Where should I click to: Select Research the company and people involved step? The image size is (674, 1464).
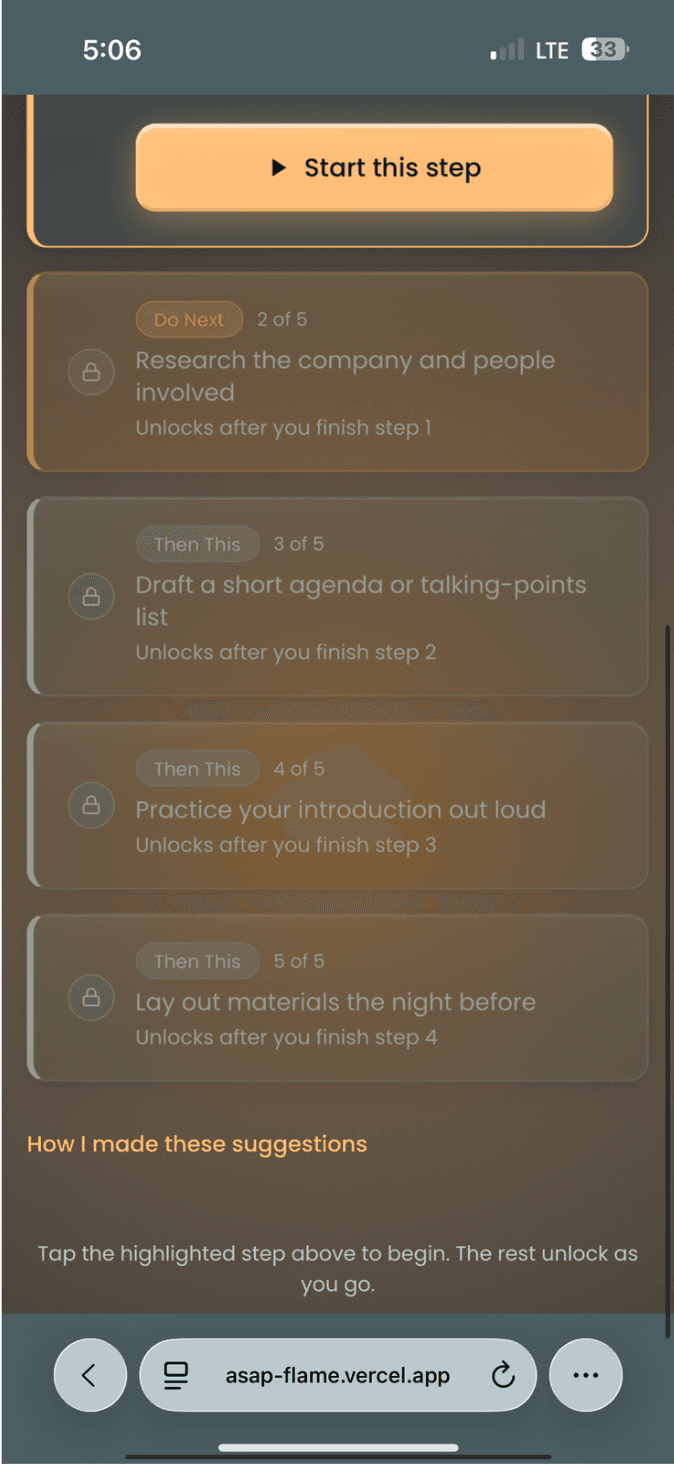(338, 371)
